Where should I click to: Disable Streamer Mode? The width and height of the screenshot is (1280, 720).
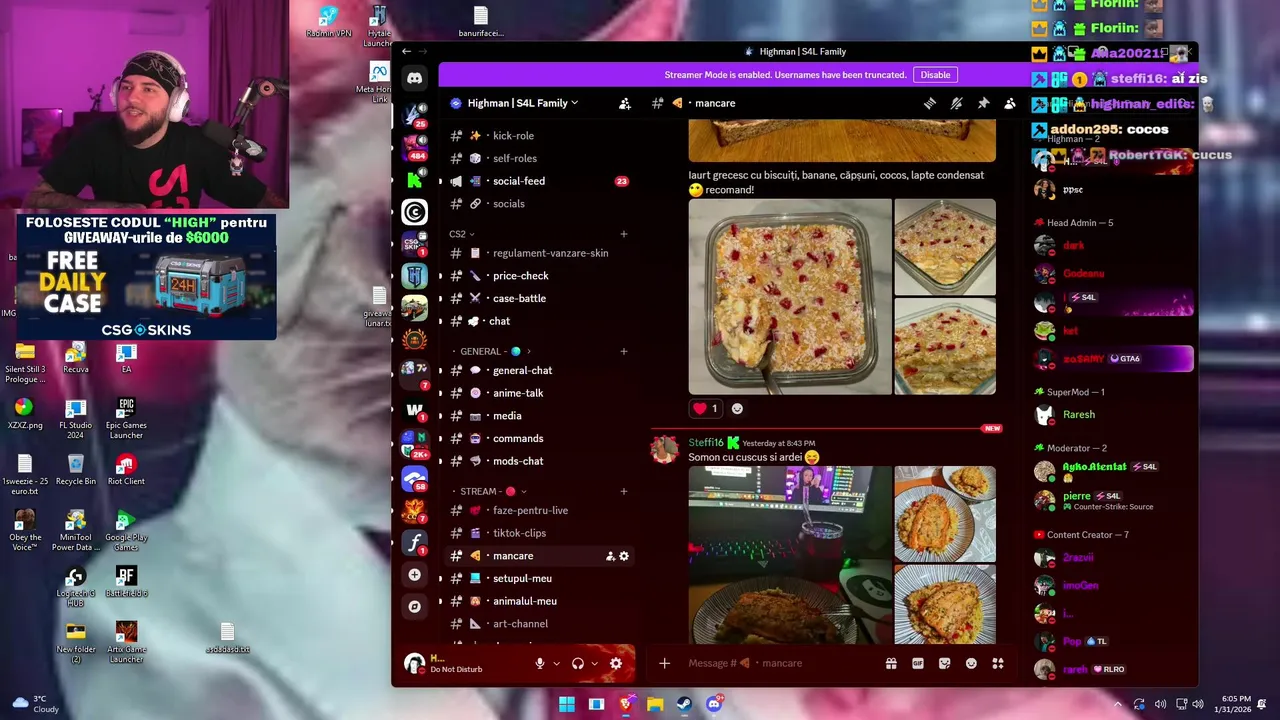click(935, 75)
